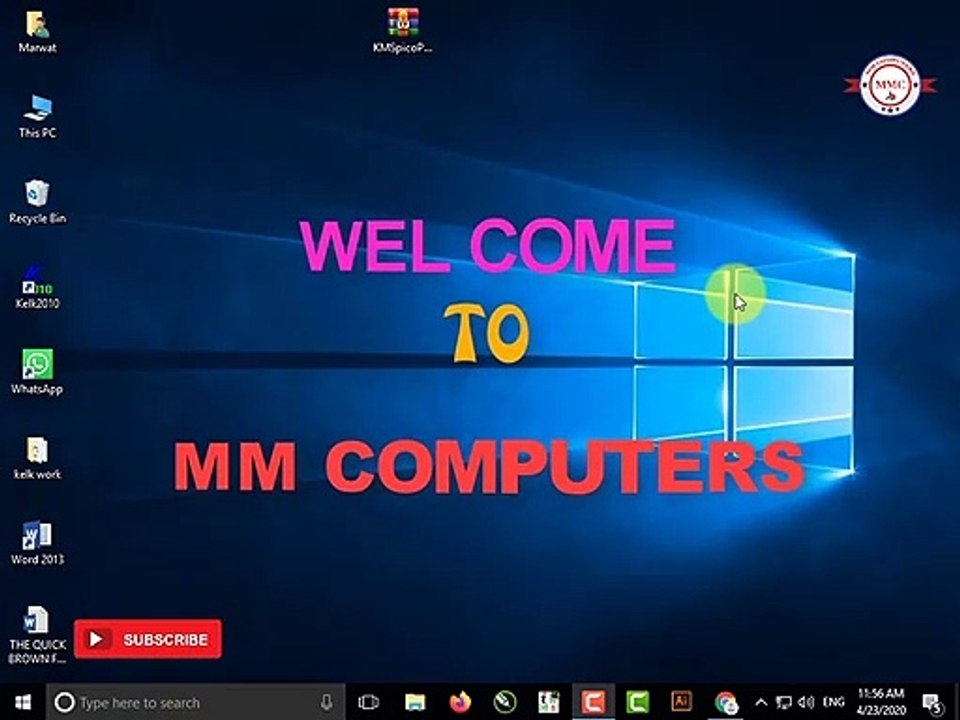The height and width of the screenshot is (720, 960).
Task: Select the Kelk2010 shortcut
Action: pyautogui.click(x=37, y=287)
